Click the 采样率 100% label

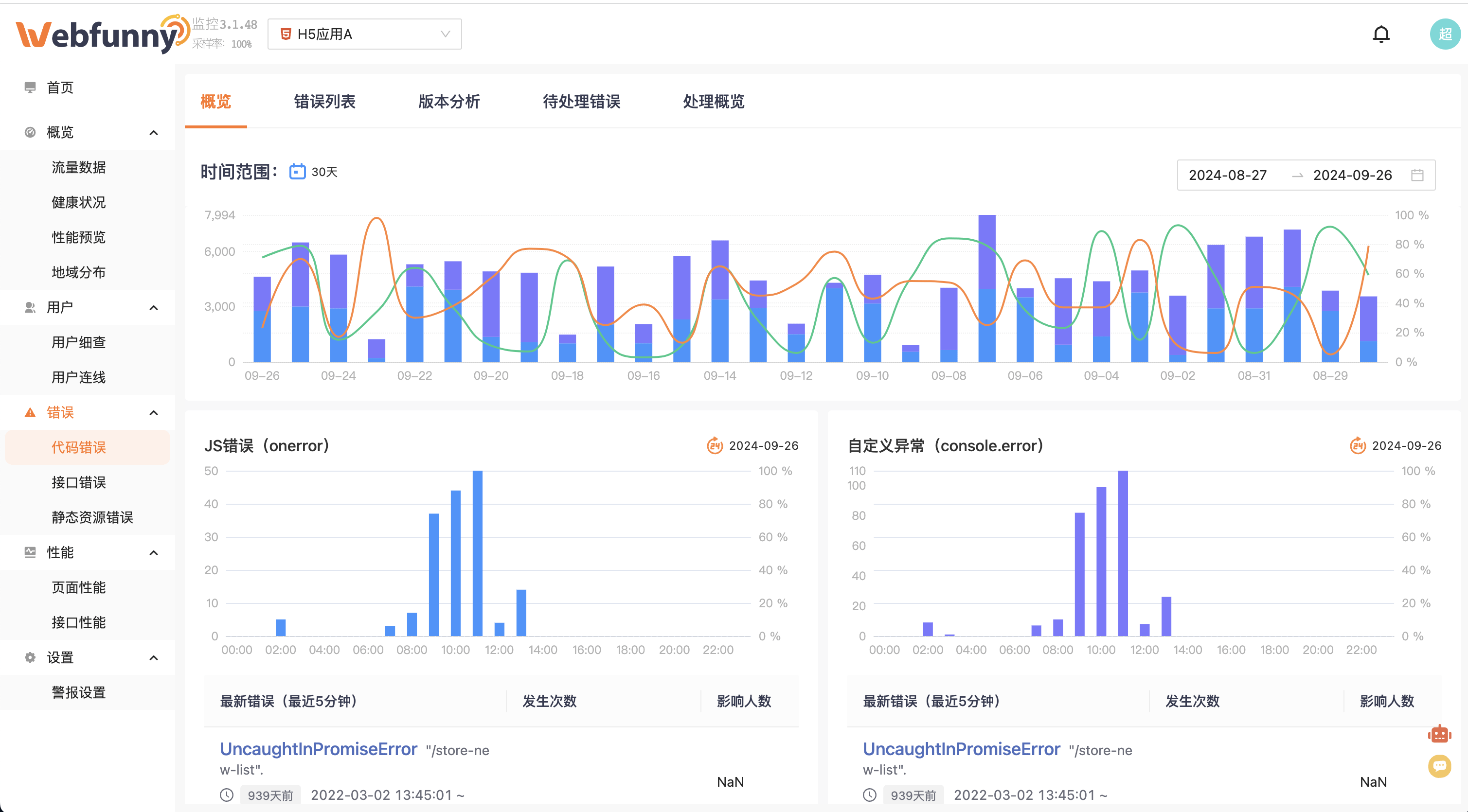click(222, 44)
